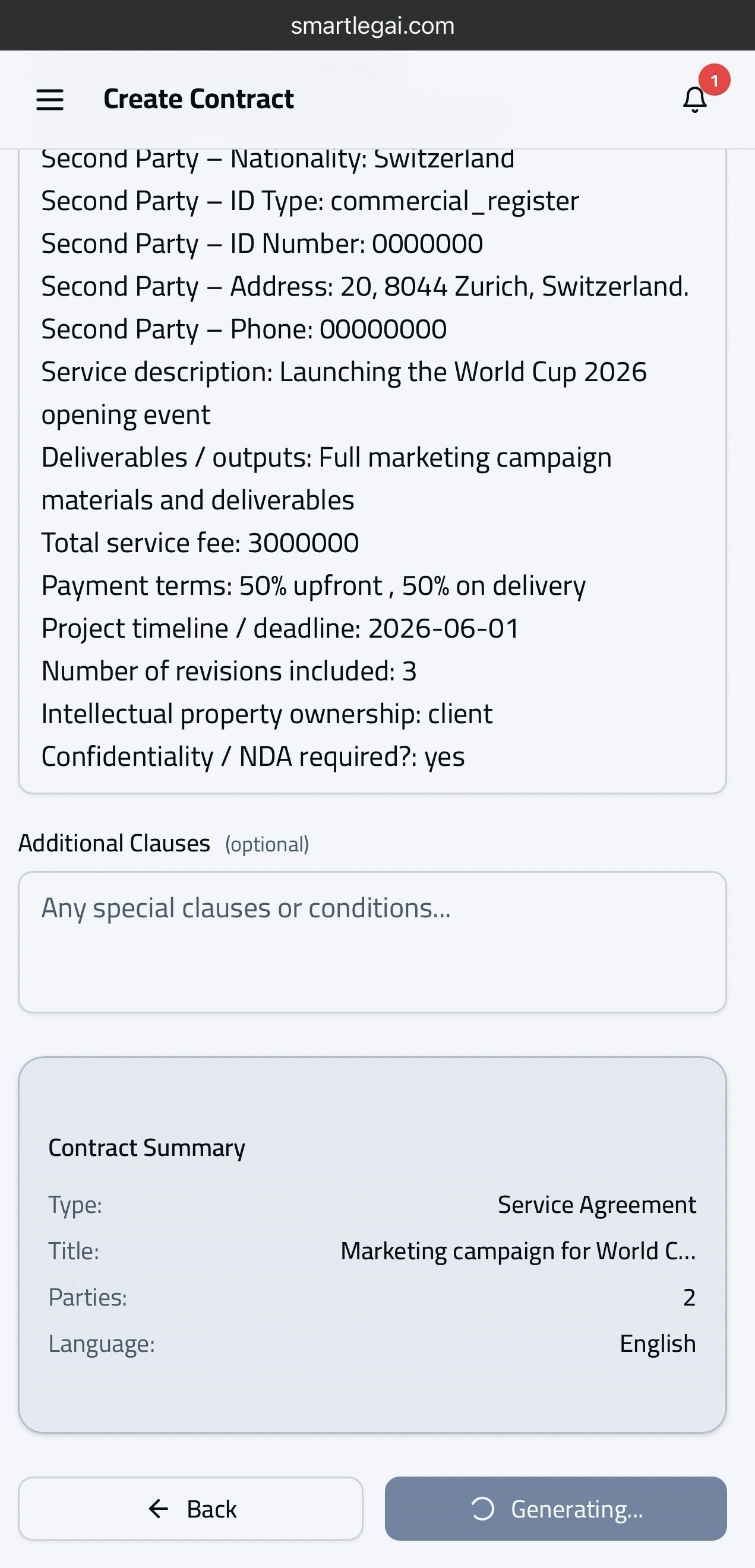The image size is (755, 1568).
Task: Click the Generating... button
Action: [555, 1509]
